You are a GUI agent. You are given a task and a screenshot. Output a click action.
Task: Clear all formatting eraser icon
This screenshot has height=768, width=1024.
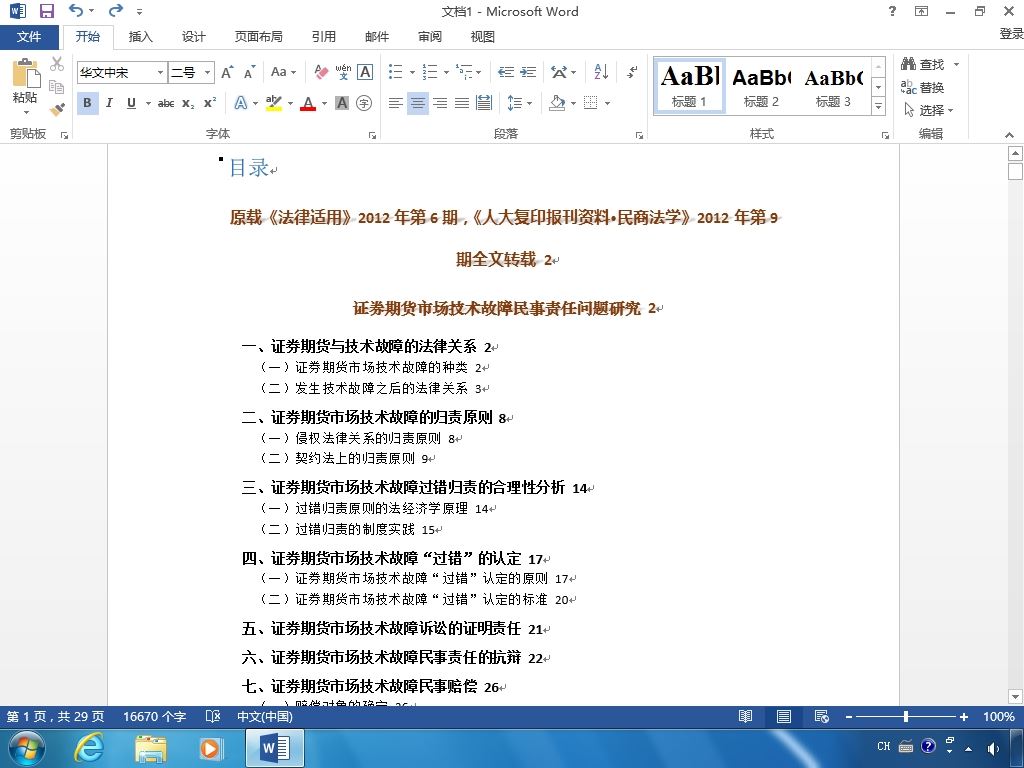321,72
